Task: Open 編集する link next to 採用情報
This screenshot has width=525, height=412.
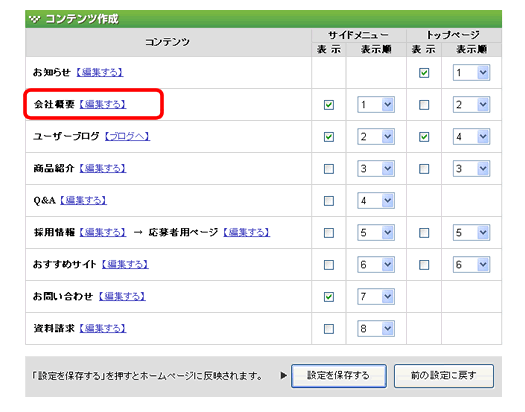Action: click(x=102, y=232)
